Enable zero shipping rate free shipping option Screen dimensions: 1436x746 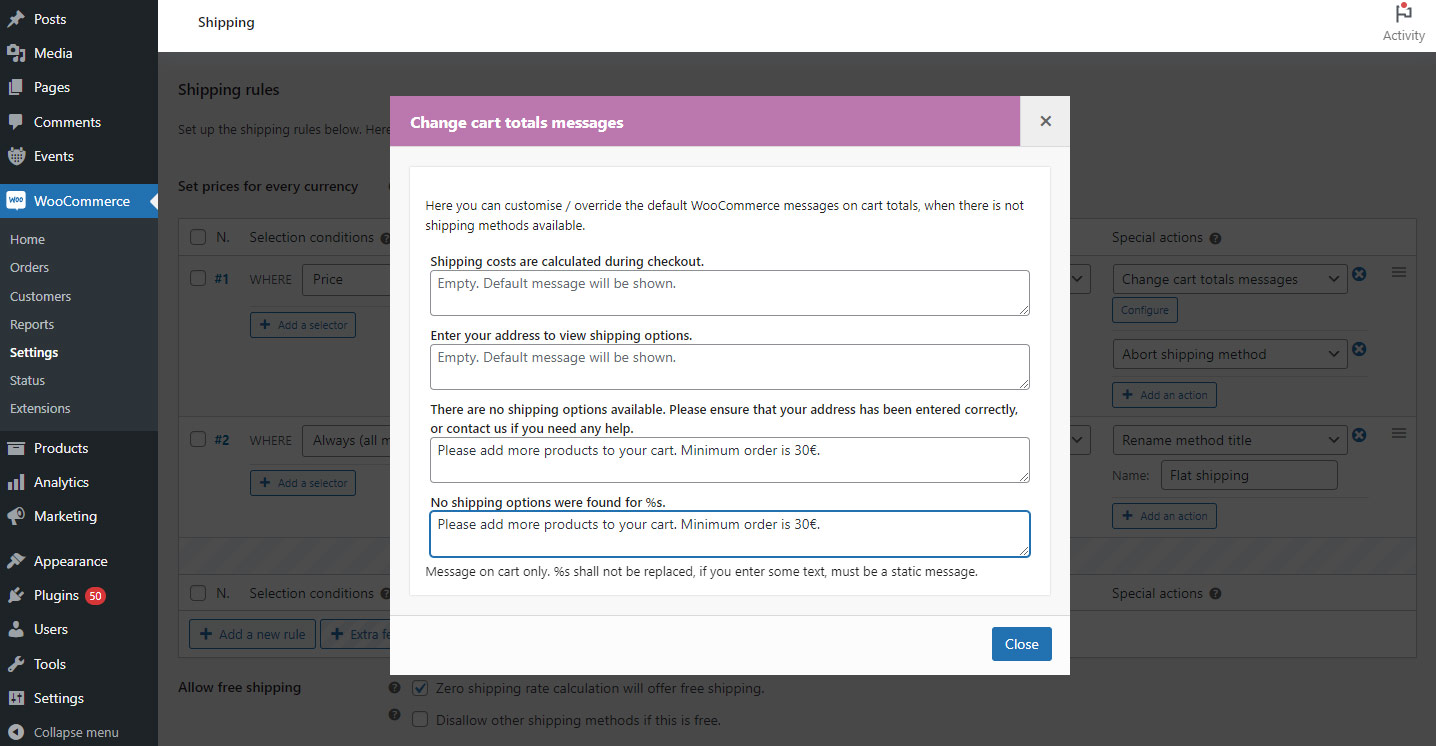pyautogui.click(x=420, y=687)
